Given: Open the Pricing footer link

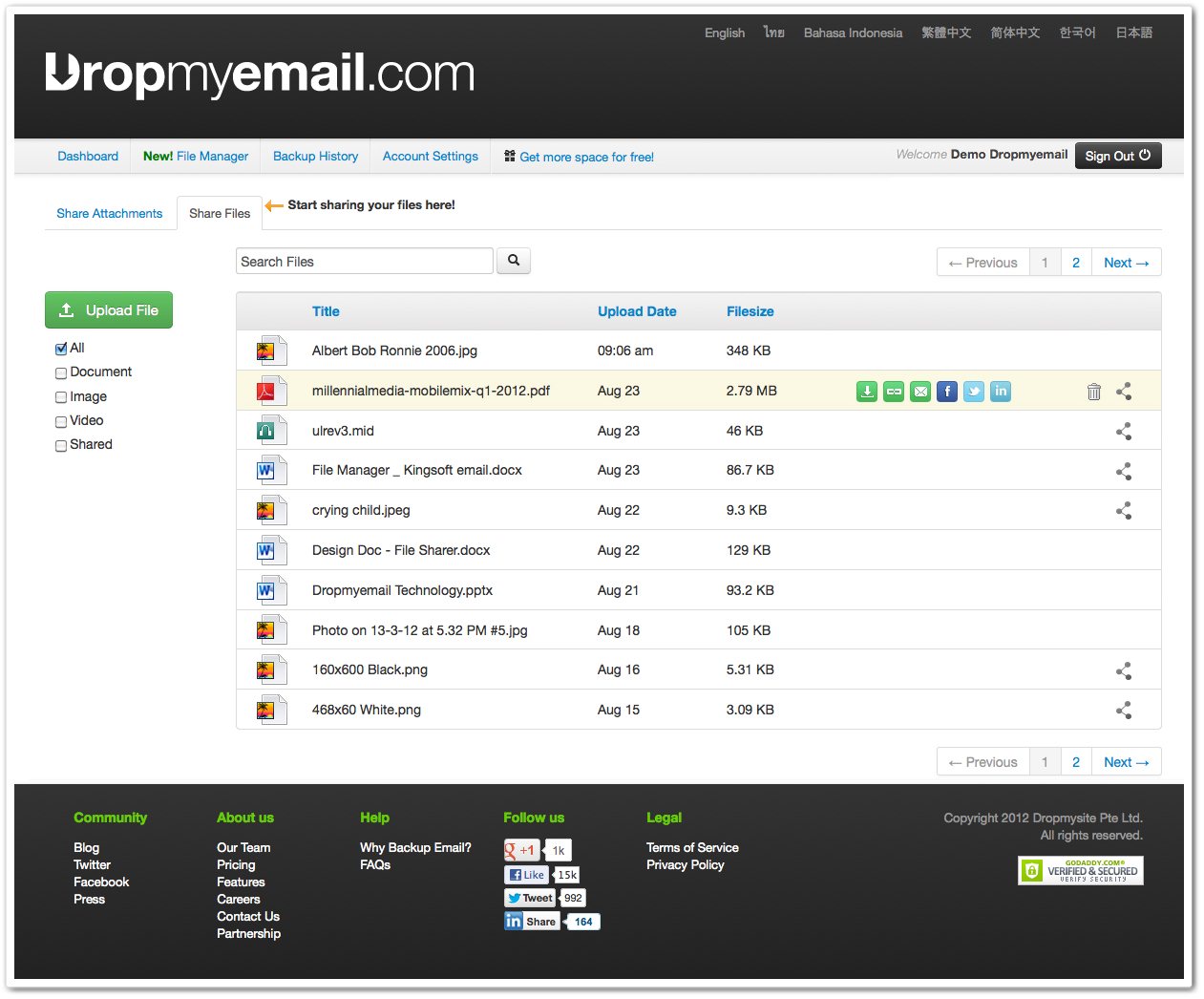Looking at the screenshot, I should (x=236, y=864).
